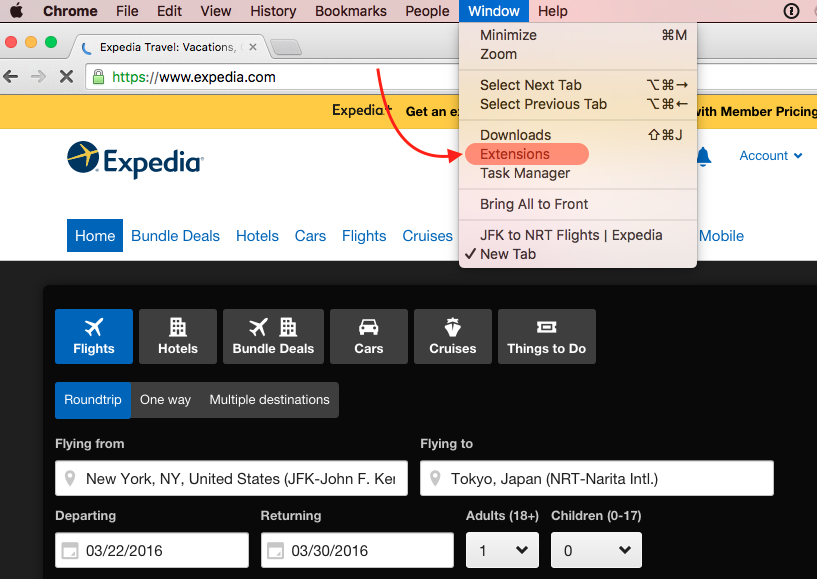Choose Zoom from the Window menu
This screenshot has height=579, width=817.
[578, 54]
